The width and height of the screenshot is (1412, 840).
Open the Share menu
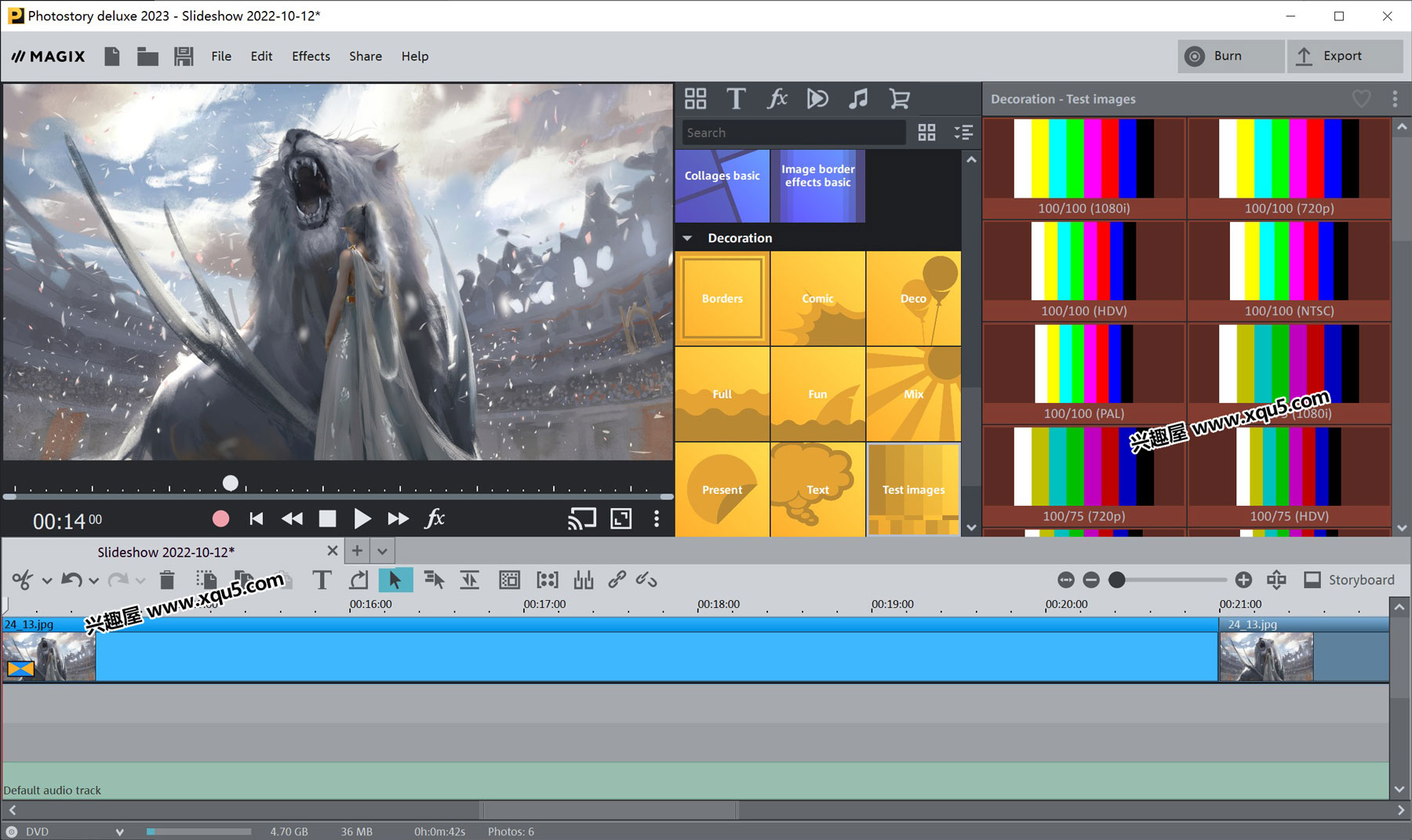pos(366,56)
